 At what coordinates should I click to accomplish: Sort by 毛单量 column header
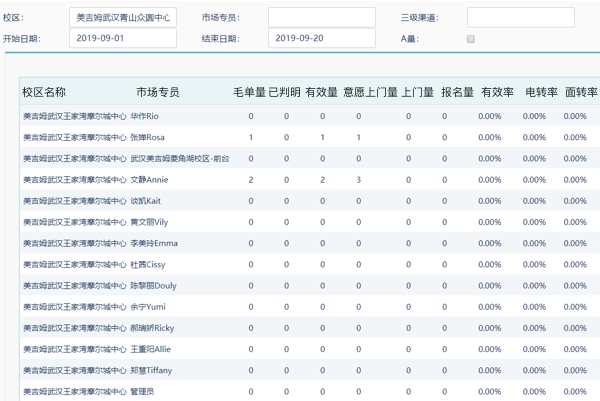point(249,92)
